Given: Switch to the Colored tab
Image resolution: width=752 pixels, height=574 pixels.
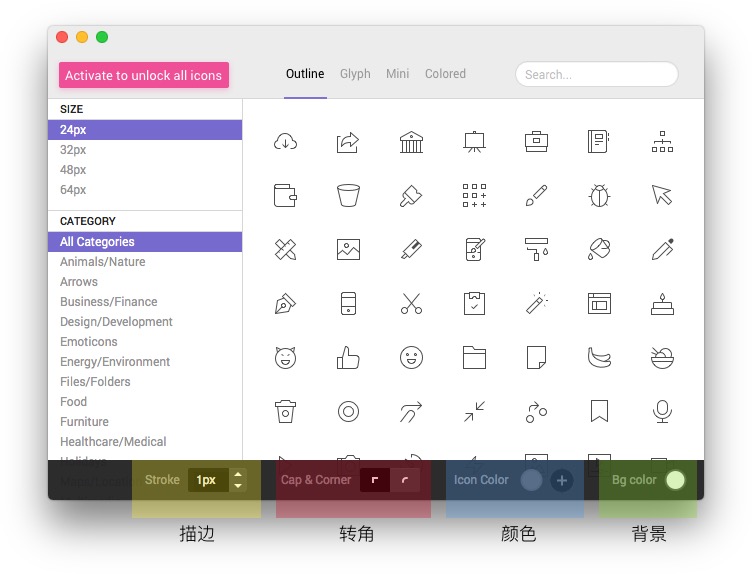Looking at the screenshot, I should coord(445,74).
